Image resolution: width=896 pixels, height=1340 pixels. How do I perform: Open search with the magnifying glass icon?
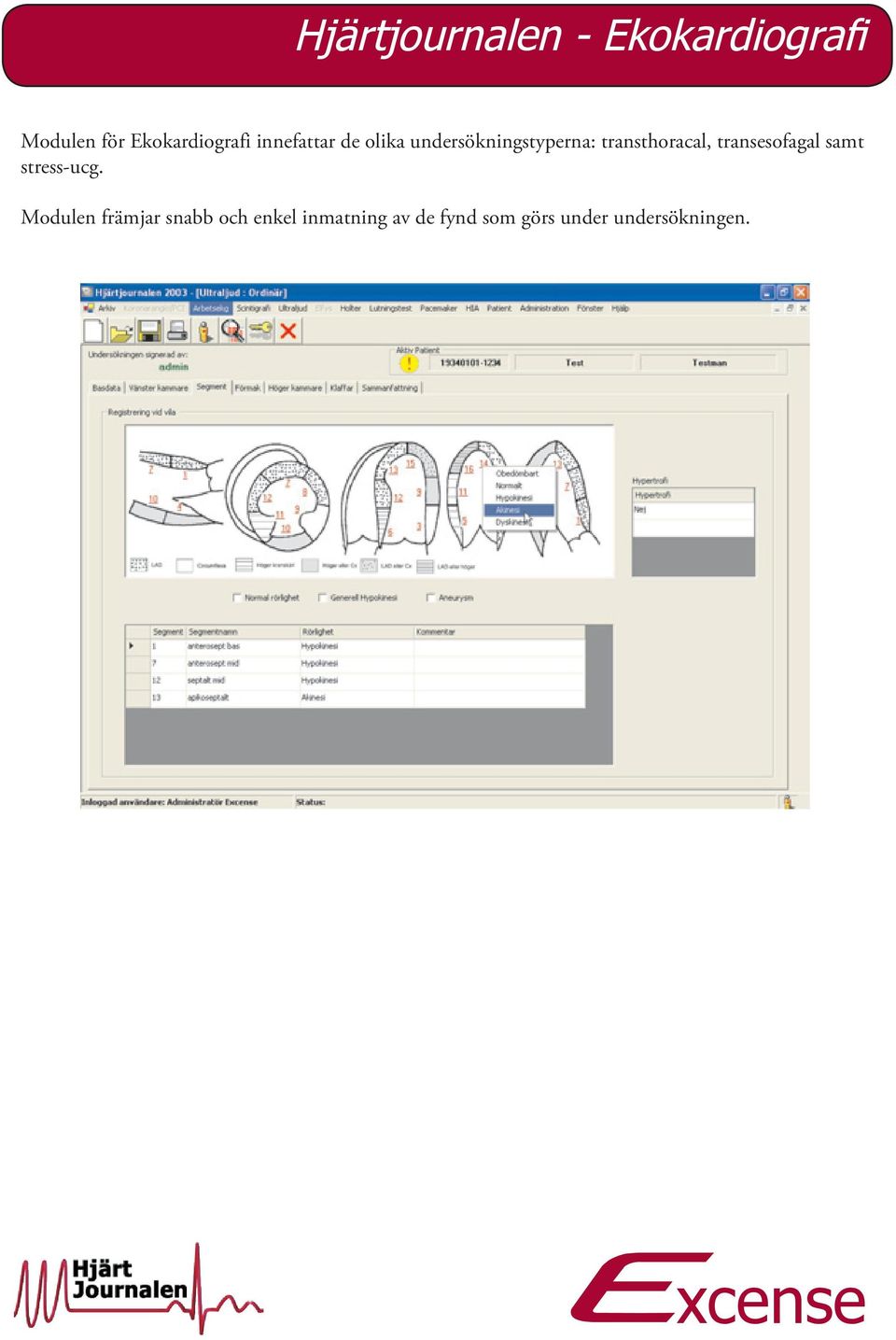232,331
